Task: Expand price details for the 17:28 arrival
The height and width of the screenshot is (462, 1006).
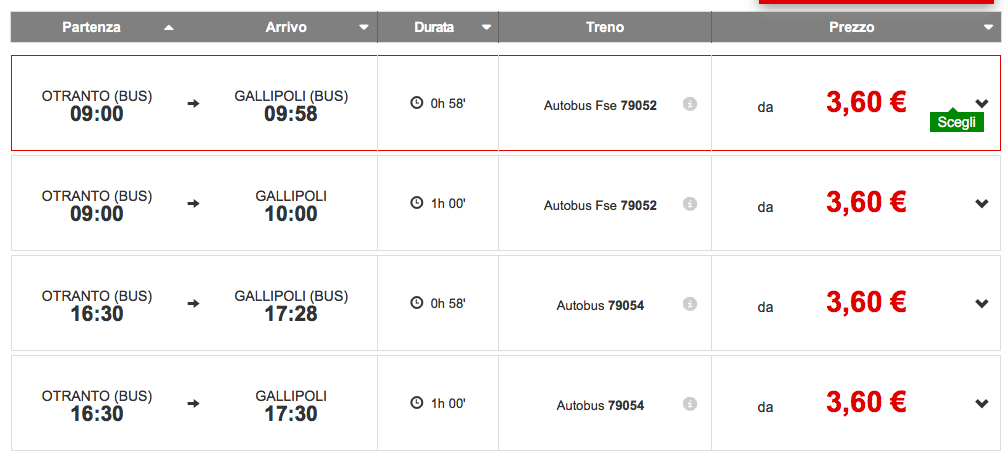Action: [x=981, y=304]
